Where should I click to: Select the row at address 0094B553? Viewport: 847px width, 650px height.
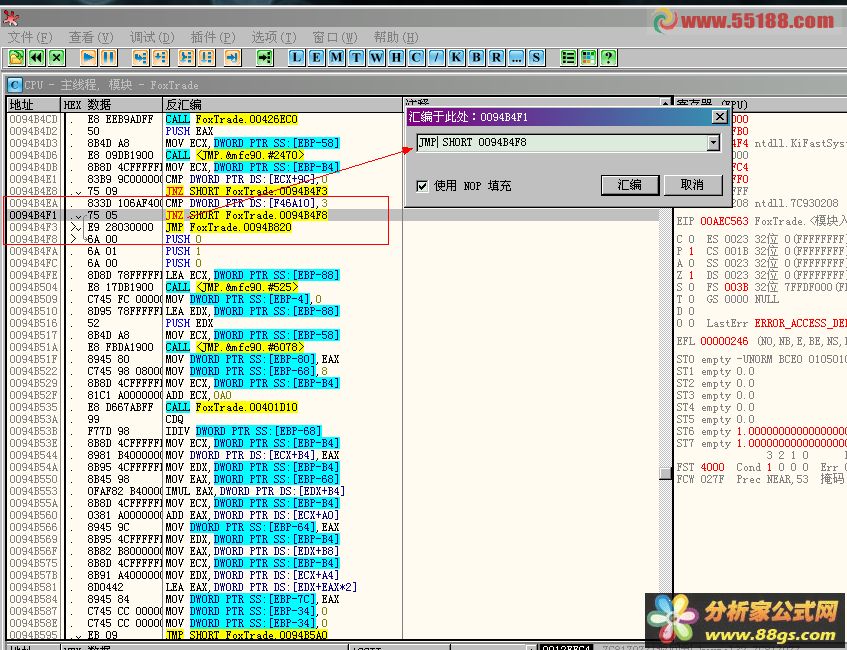pyautogui.click(x=333, y=491)
